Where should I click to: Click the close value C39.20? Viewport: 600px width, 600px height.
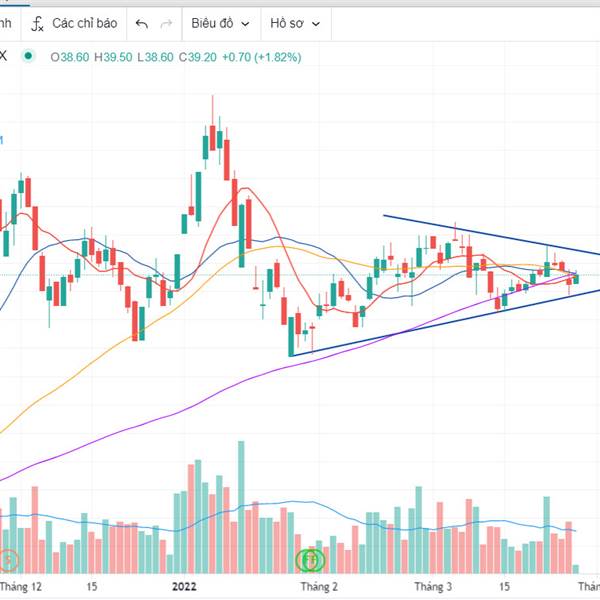coord(197,57)
